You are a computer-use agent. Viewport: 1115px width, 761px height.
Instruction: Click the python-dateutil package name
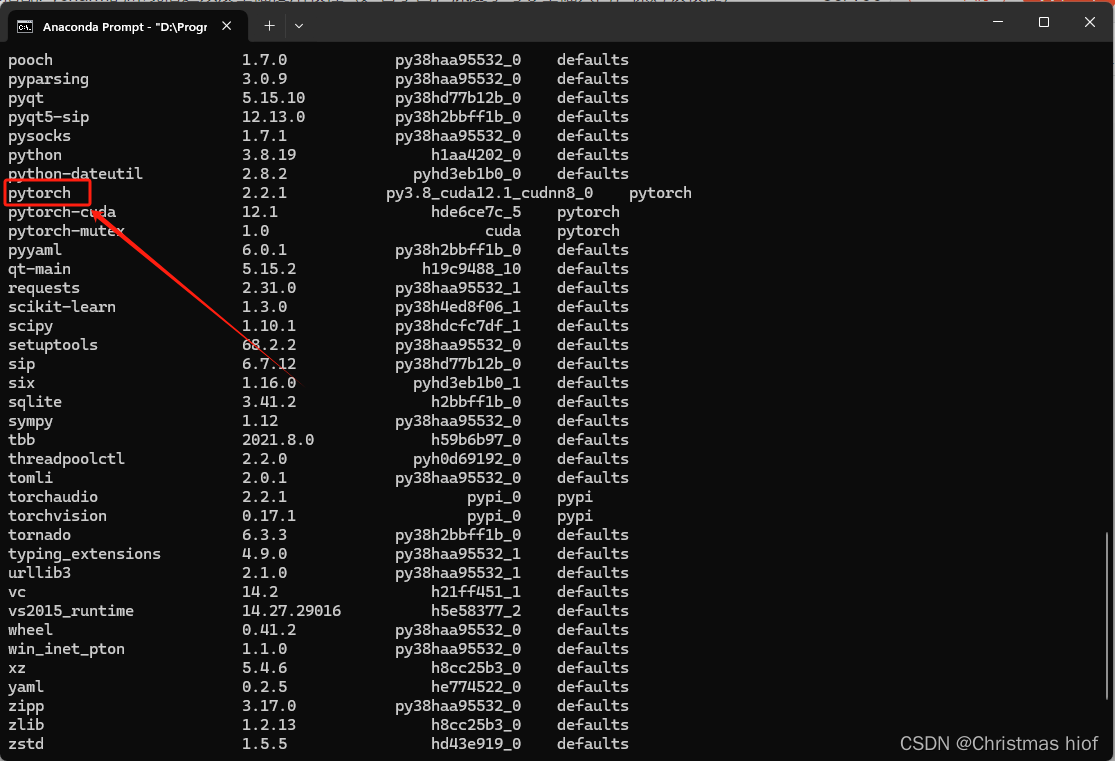tap(75, 174)
